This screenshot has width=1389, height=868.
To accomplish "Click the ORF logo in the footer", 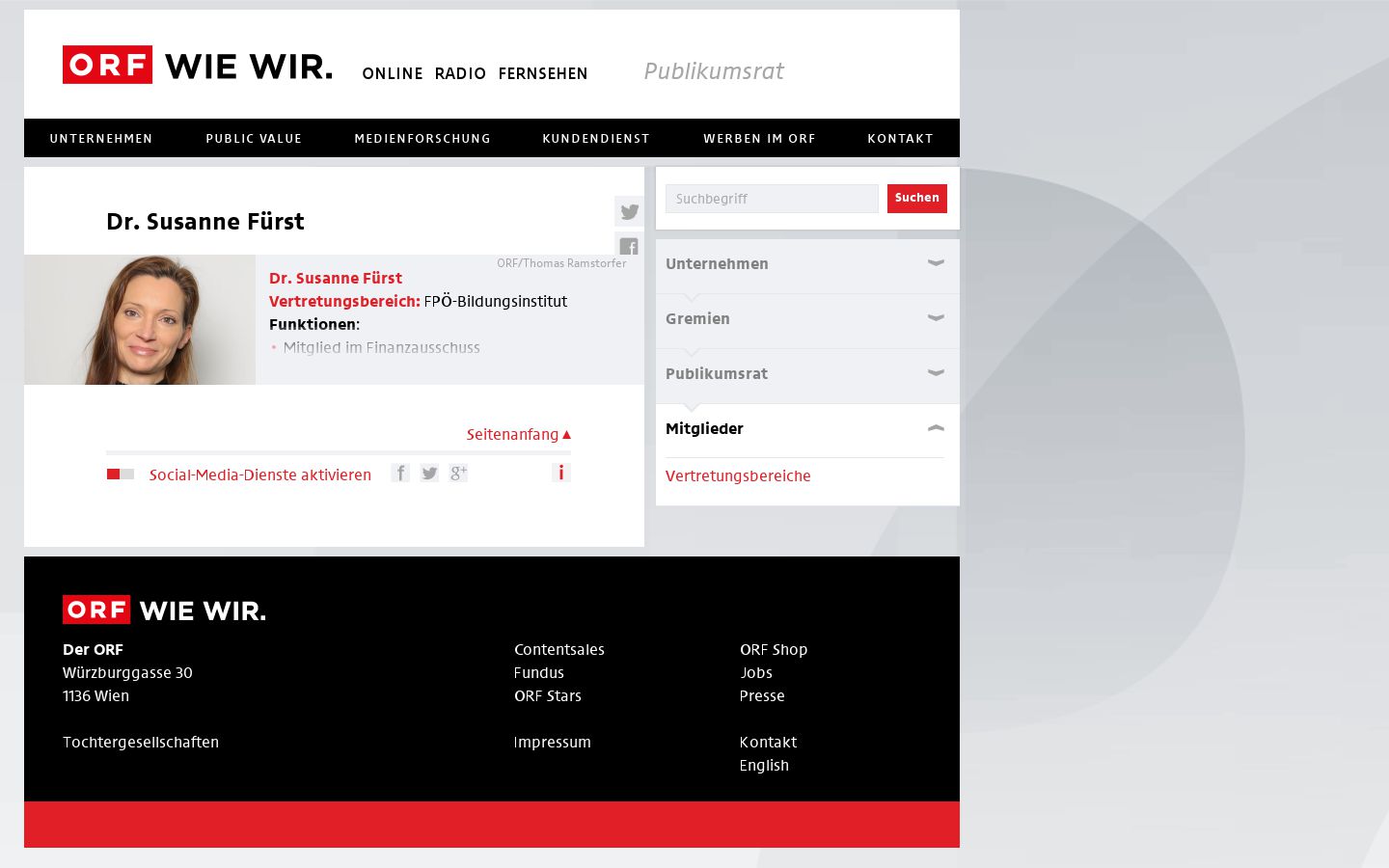I will click(x=164, y=610).
